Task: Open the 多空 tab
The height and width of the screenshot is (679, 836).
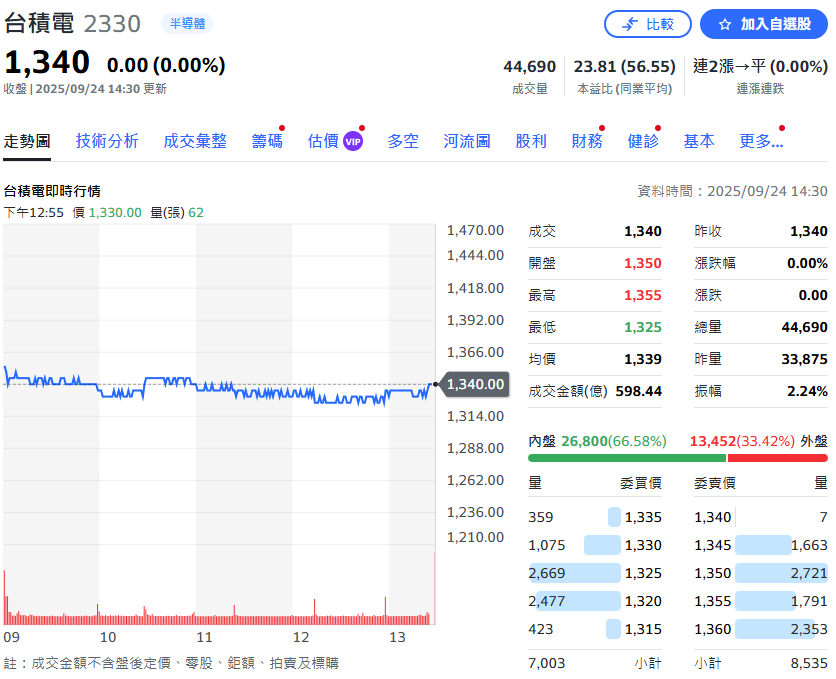Action: coord(403,141)
